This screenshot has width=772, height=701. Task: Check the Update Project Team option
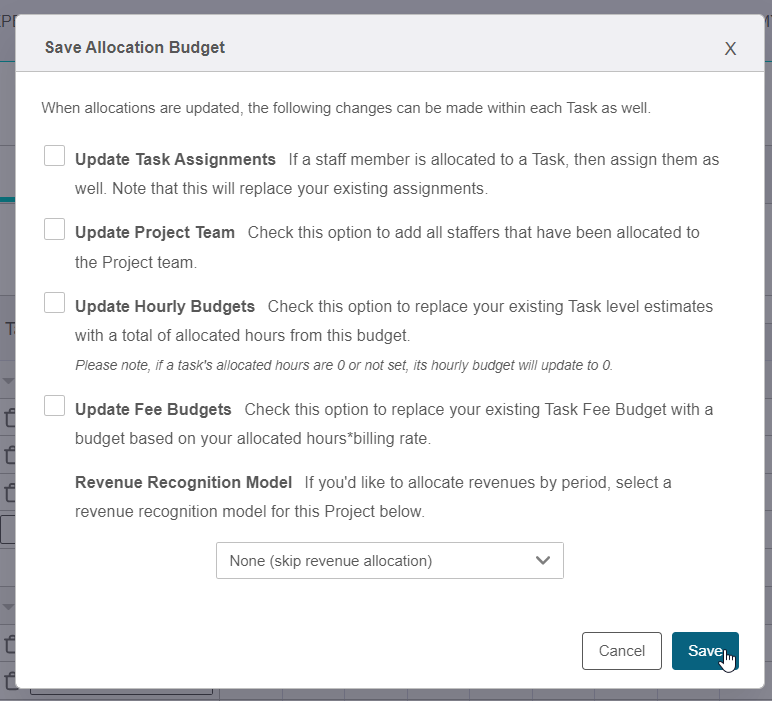(x=55, y=230)
